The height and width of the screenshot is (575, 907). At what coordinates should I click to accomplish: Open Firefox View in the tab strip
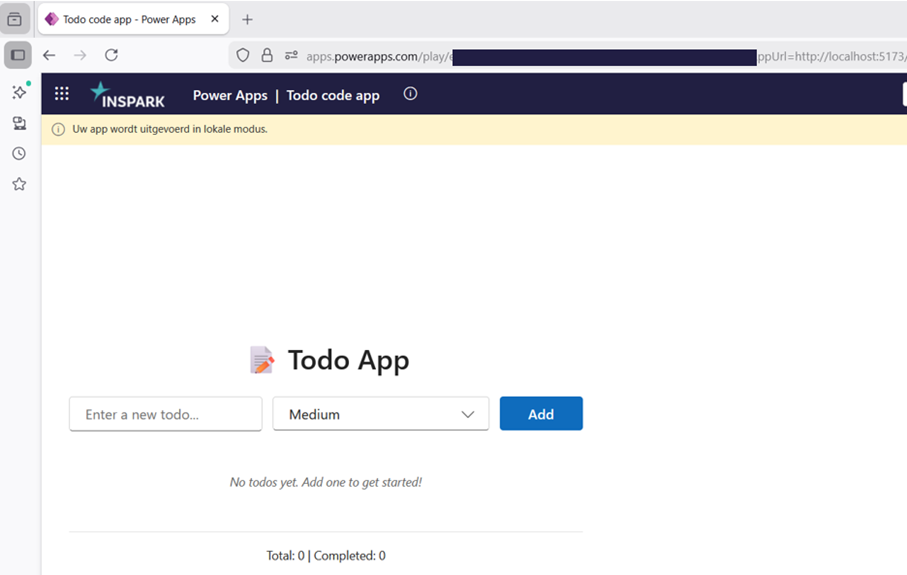click(15, 19)
